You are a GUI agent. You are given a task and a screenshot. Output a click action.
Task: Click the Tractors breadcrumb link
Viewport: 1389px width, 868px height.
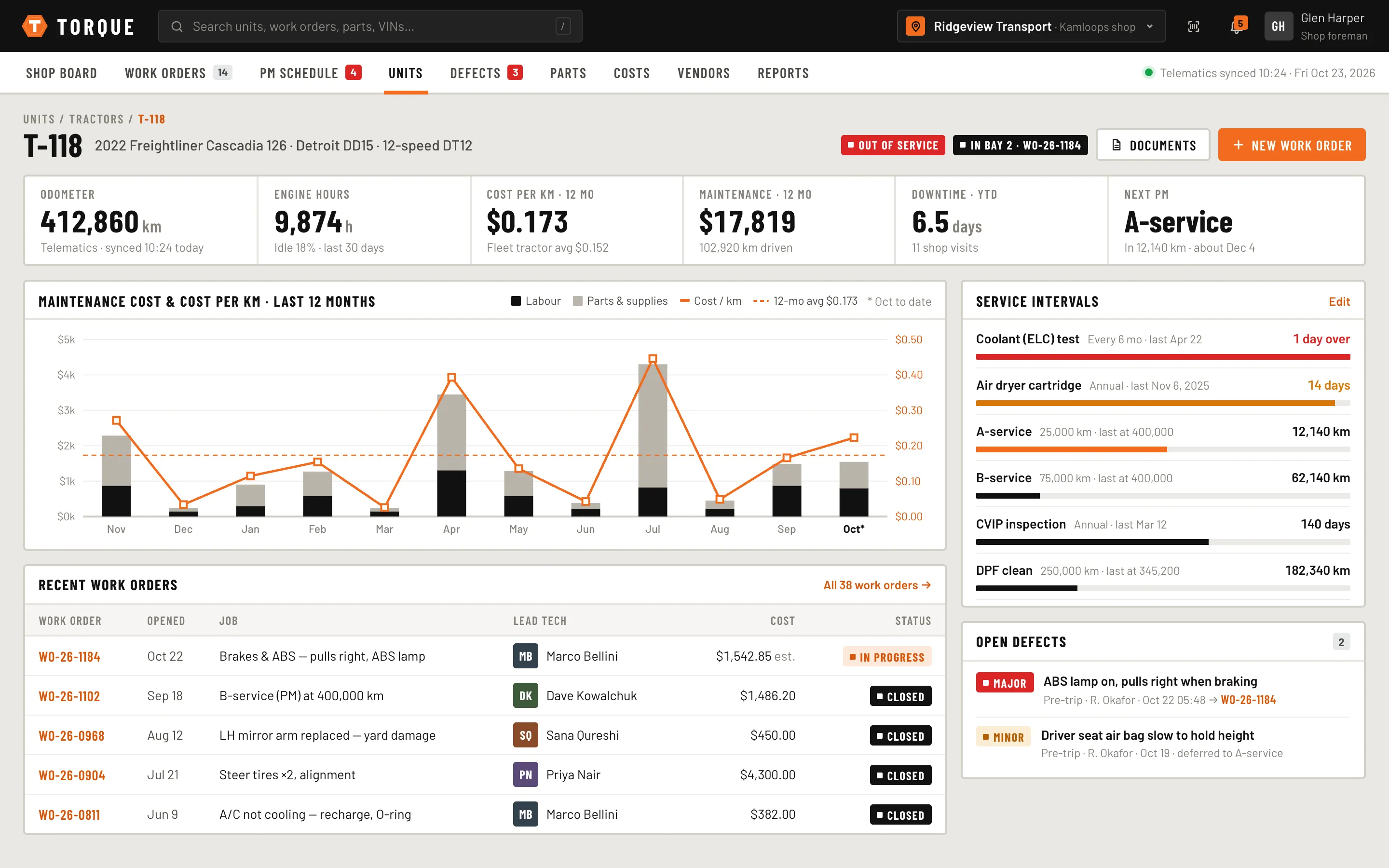(96, 120)
